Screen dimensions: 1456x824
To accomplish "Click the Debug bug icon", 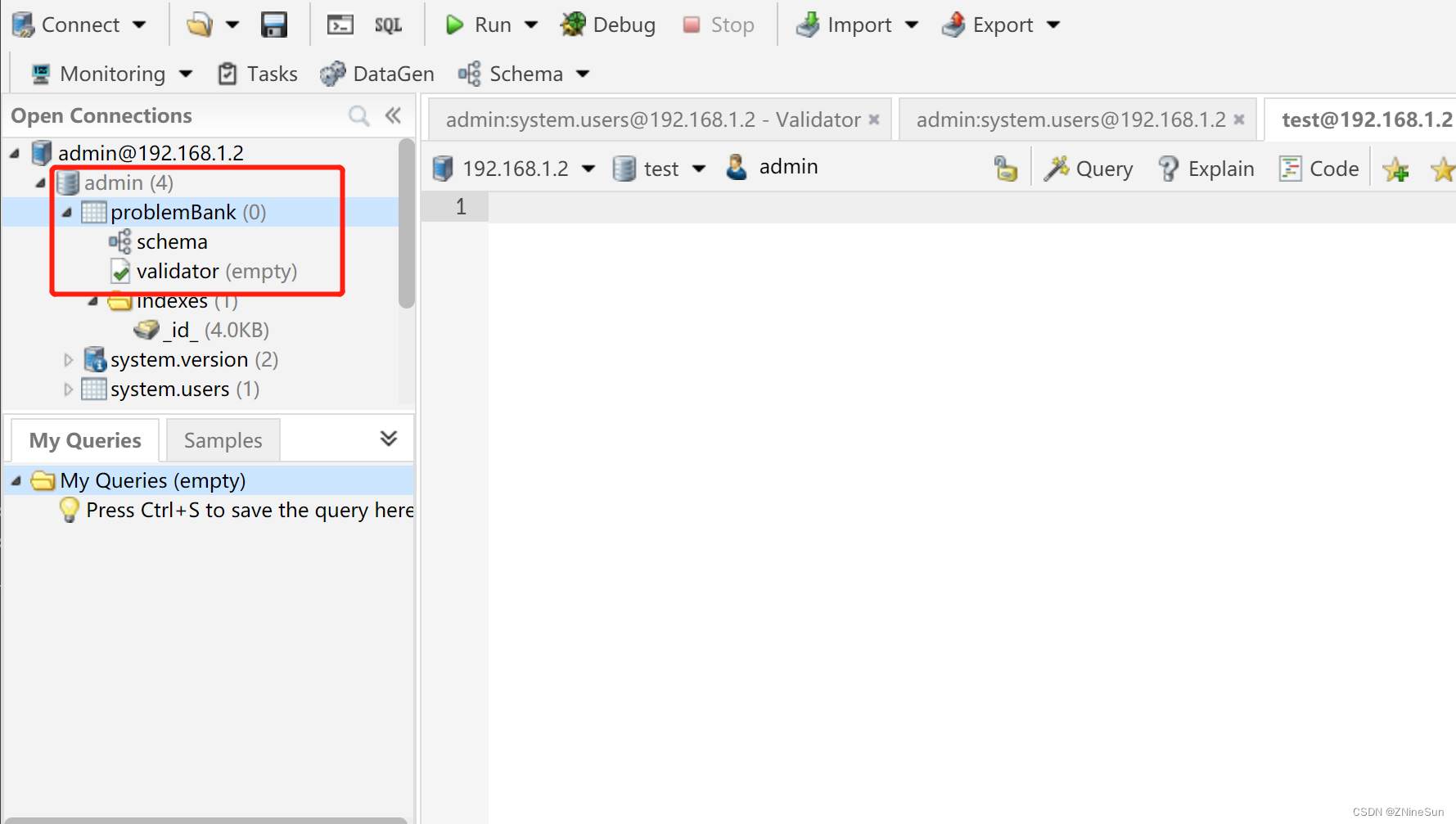I will pos(573,25).
